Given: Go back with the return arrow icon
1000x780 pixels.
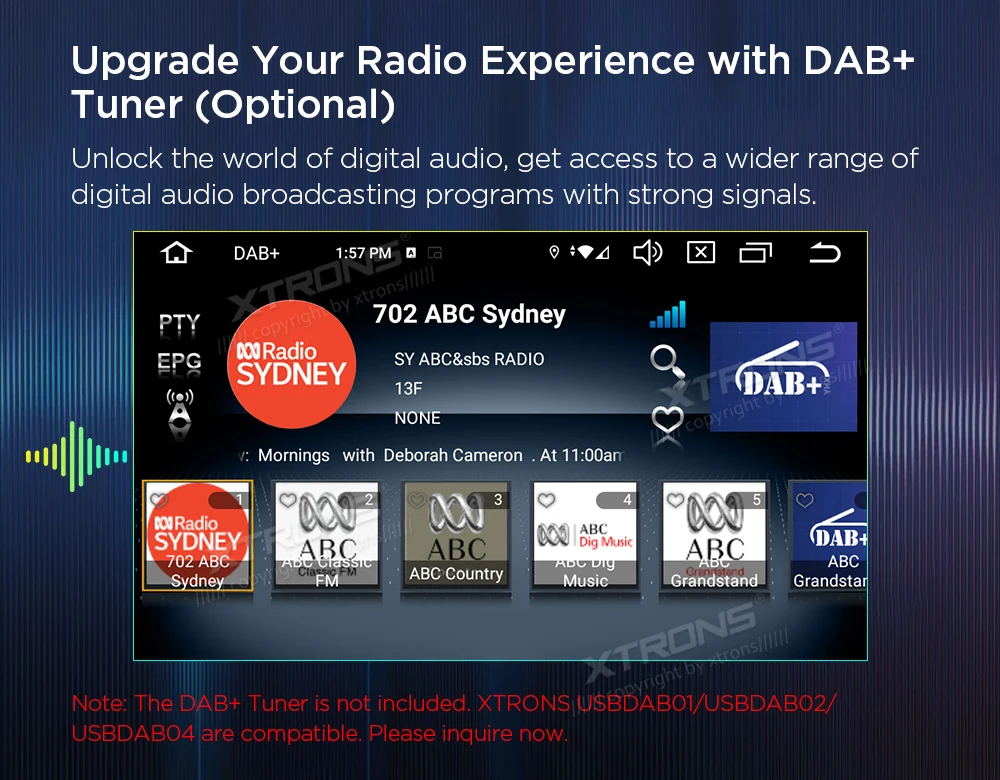Looking at the screenshot, I should pyautogui.click(x=825, y=253).
